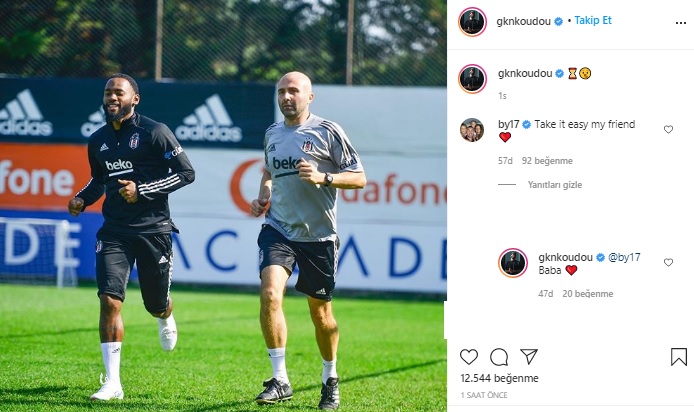
Task: Click the training photo of two runners
Action: [223, 206]
